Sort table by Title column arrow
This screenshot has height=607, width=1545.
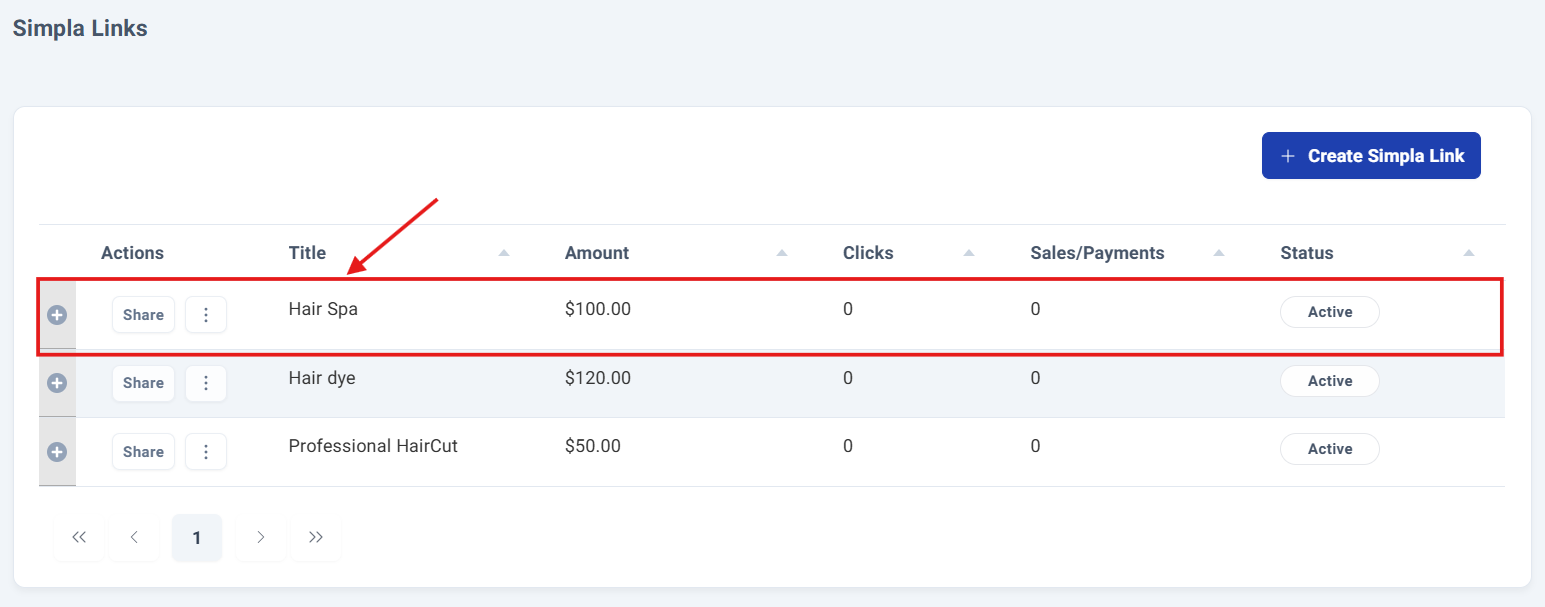(x=504, y=253)
